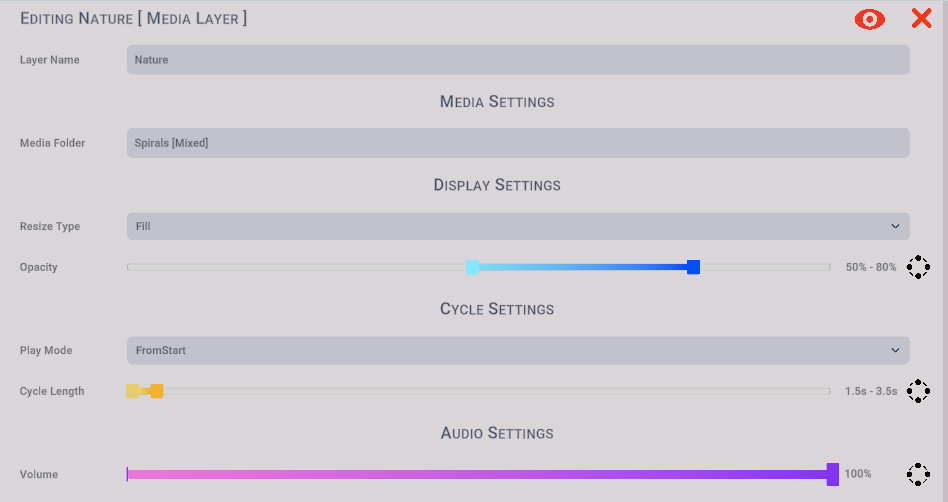Click the light blue Opacity minimum handle
This screenshot has height=502, width=948.
(472, 267)
